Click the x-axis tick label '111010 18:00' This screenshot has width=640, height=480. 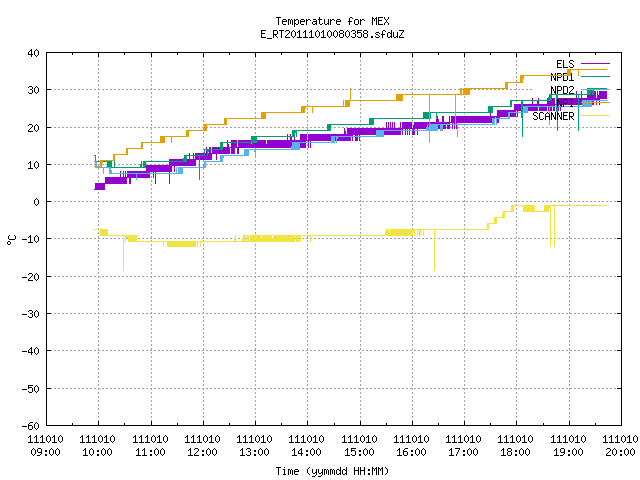516,446
